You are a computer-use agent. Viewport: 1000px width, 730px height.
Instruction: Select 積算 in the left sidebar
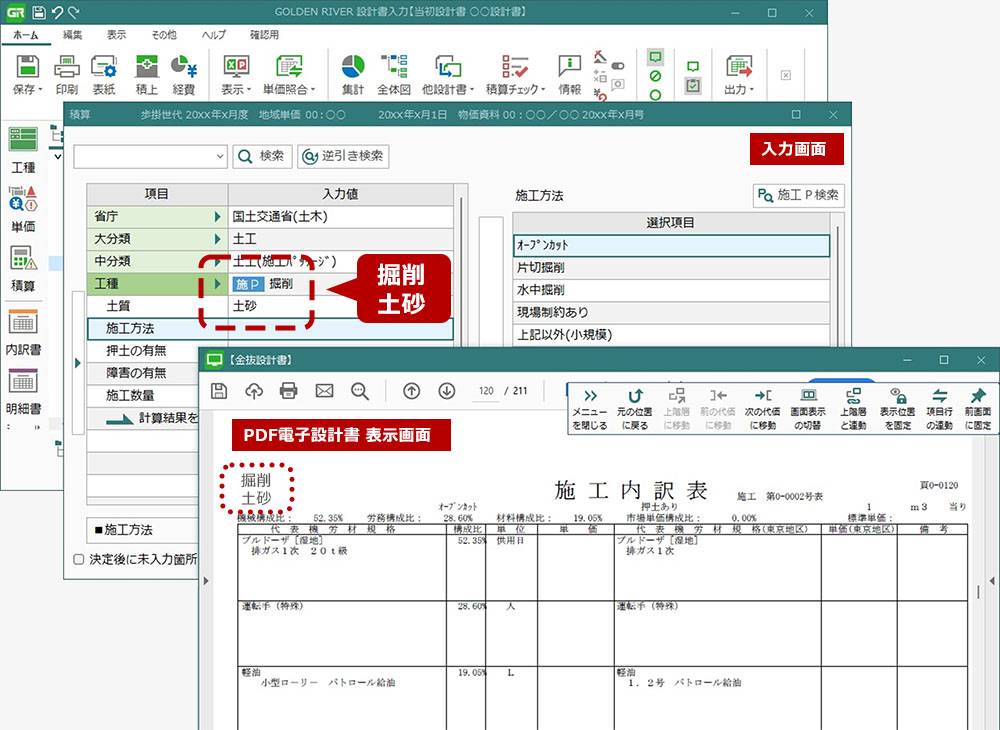pyautogui.click(x=23, y=268)
